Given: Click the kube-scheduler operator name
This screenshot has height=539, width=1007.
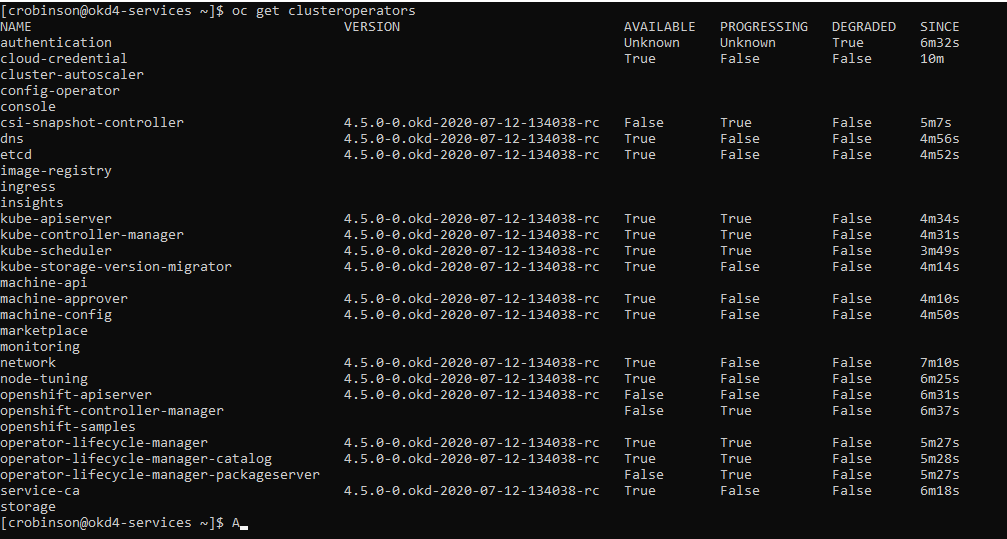Looking at the screenshot, I should point(56,251).
